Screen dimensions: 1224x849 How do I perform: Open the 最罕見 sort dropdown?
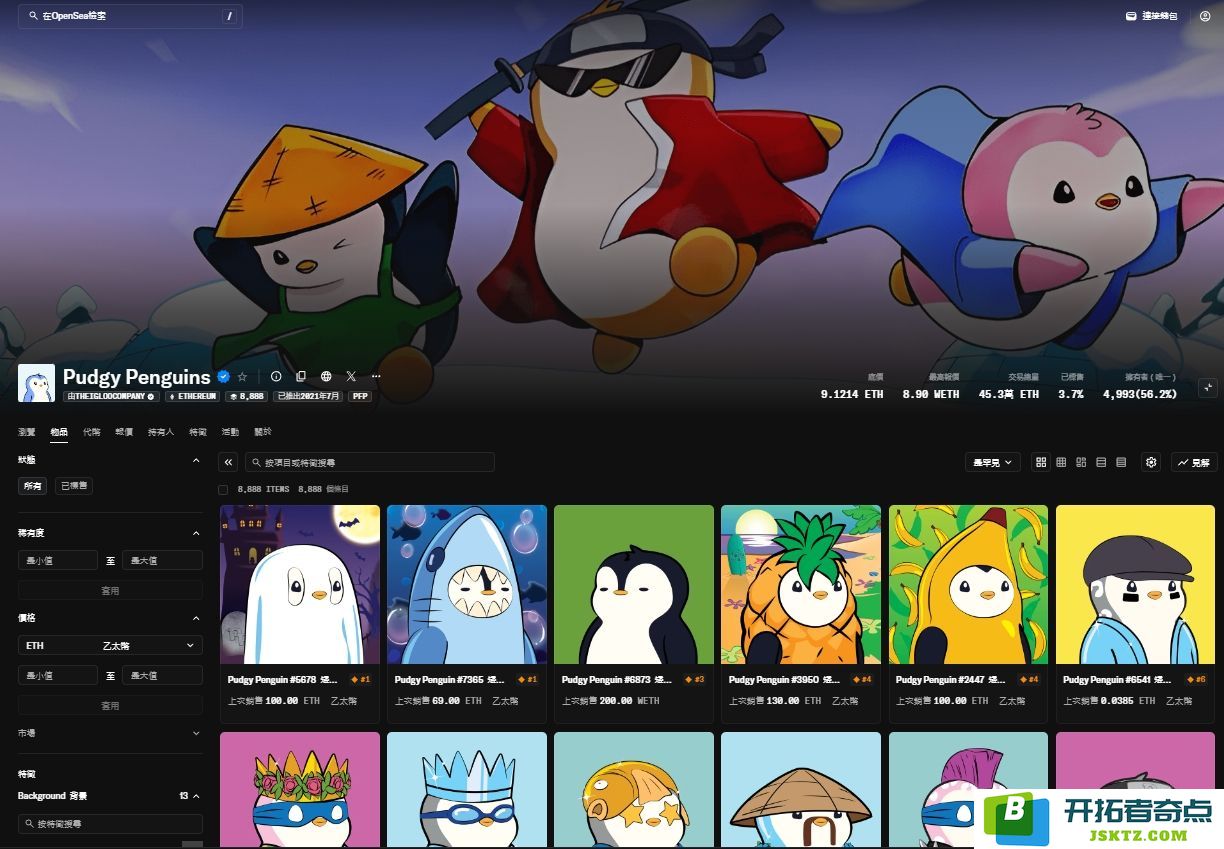(993, 462)
